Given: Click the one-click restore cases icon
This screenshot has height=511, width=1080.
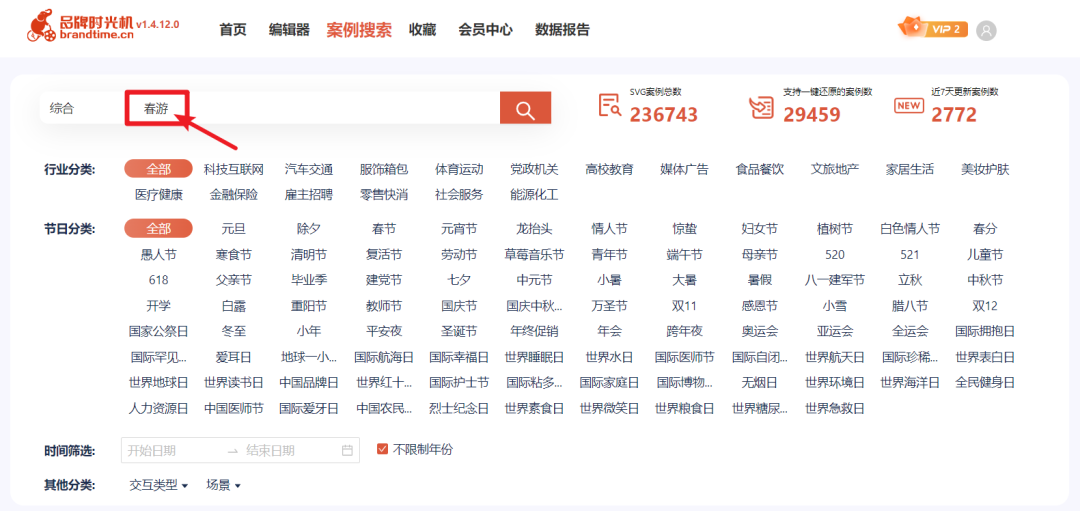Looking at the screenshot, I should click(762, 107).
